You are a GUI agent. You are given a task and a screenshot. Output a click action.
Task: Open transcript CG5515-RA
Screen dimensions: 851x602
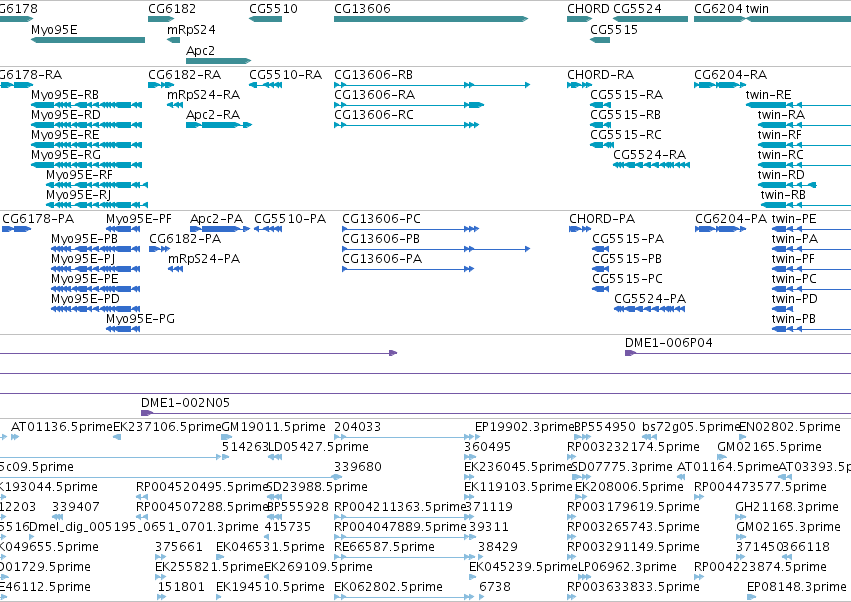coord(626,94)
